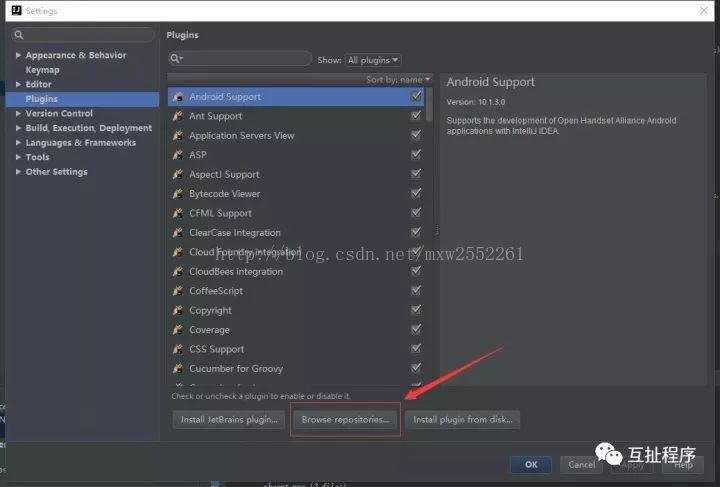This screenshot has height=487, width=720.
Task: Select the Cucumber for Groovy row name
Action: tap(236, 368)
